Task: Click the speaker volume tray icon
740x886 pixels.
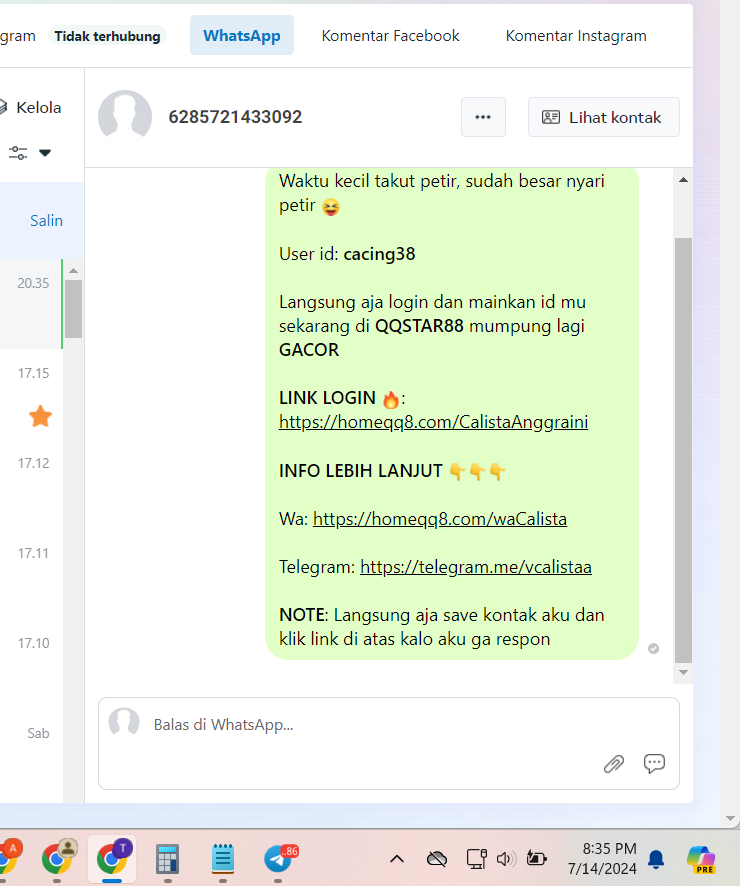Action: tap(506, 859)
